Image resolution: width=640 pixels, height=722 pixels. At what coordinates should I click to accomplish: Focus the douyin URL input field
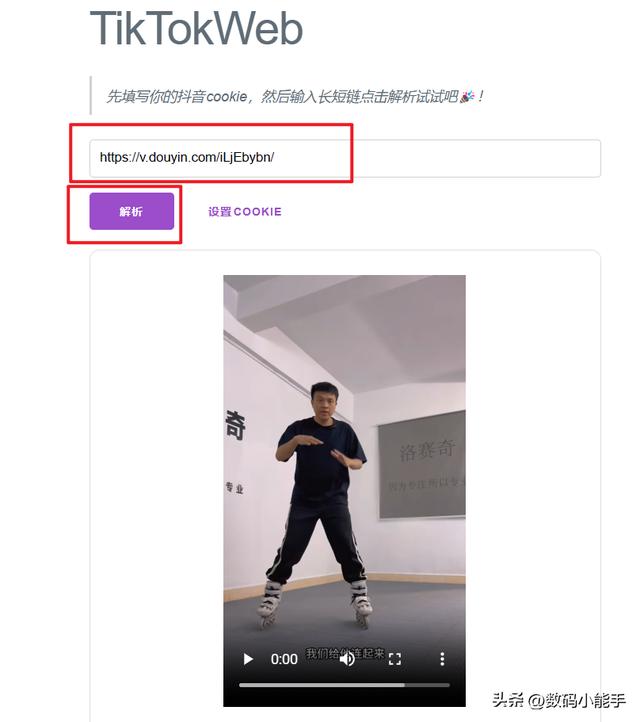[345, 158]
